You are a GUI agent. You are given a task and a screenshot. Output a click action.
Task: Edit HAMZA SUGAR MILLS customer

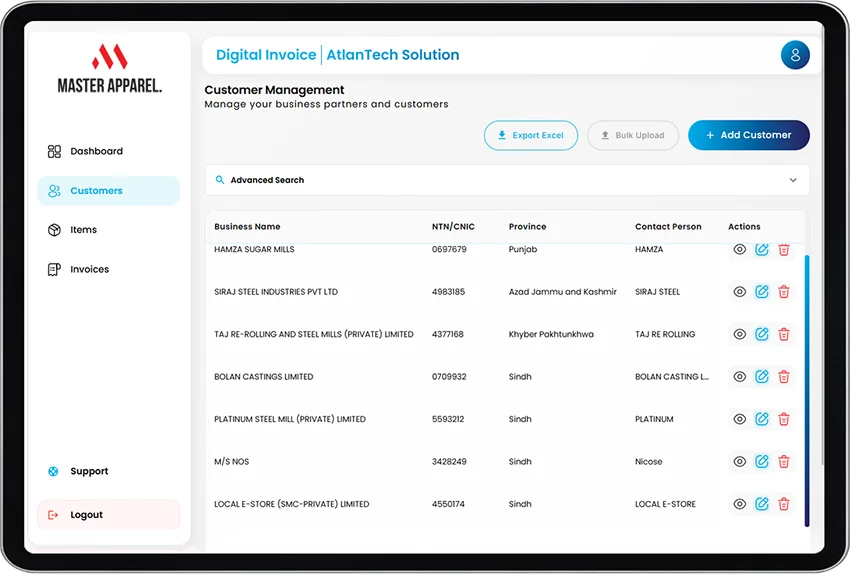coord(762,249)
